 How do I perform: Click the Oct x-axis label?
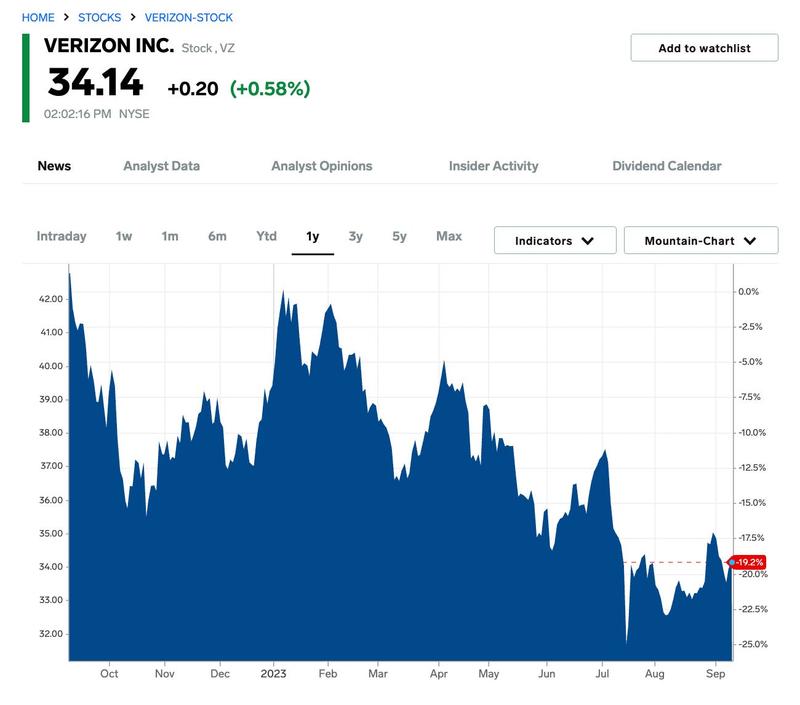click(109, 673)
